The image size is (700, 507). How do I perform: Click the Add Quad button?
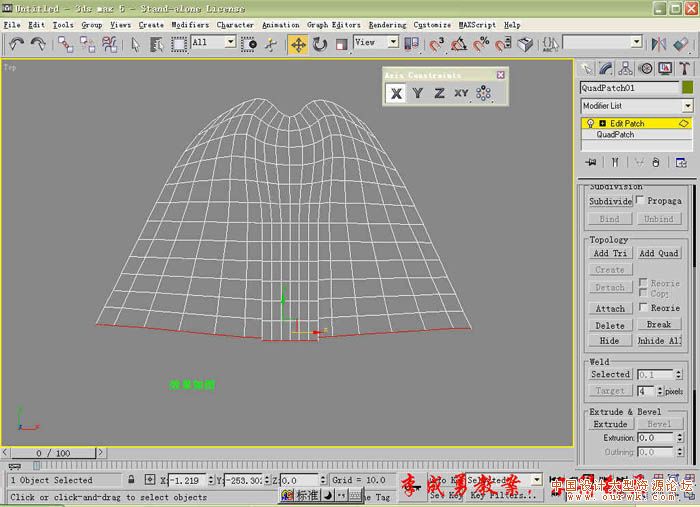tap(659, 253)
